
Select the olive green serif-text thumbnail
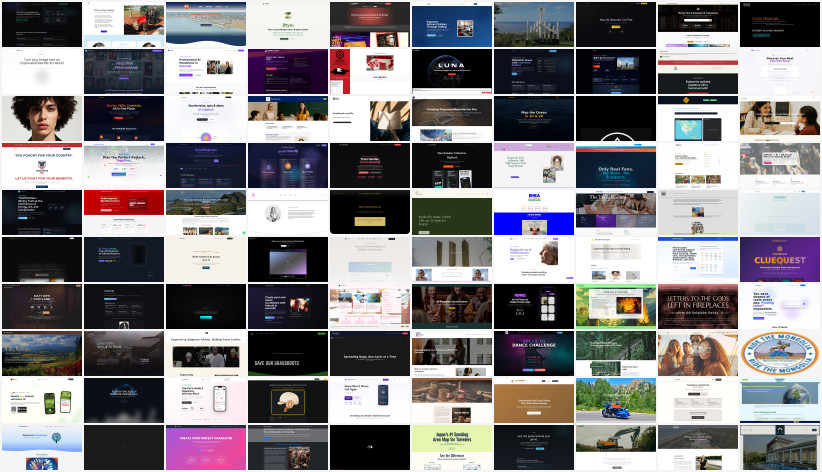[452, 212]
